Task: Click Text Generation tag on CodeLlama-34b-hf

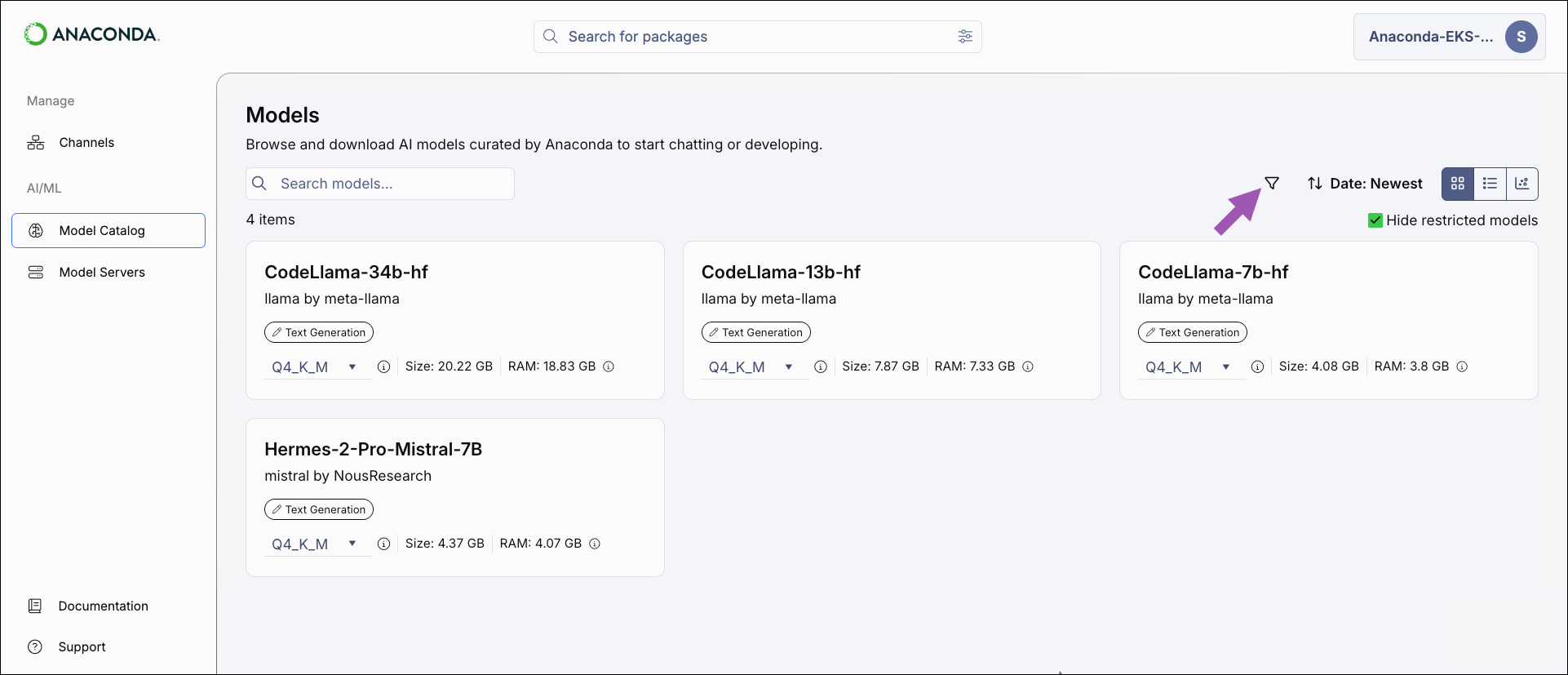Action: pyautogui.click(x=319, y=332)
